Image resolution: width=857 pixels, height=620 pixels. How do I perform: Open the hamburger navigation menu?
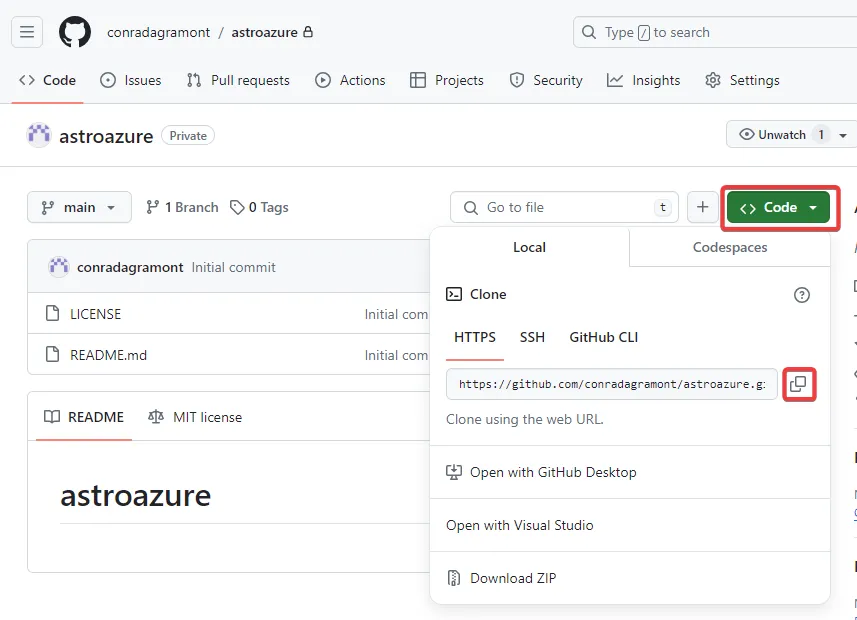click(27, 32)
